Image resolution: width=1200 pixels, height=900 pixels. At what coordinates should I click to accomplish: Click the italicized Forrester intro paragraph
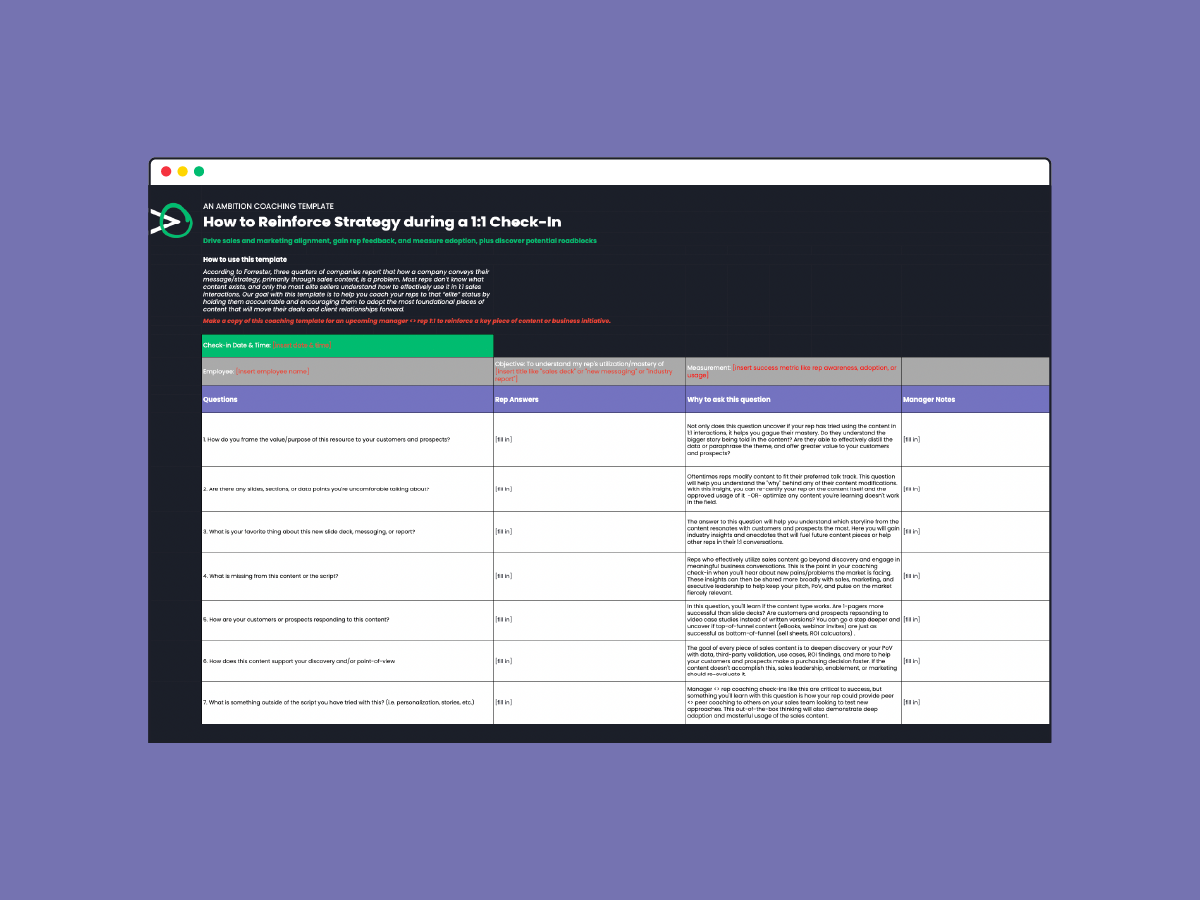[x=347, y=290]
